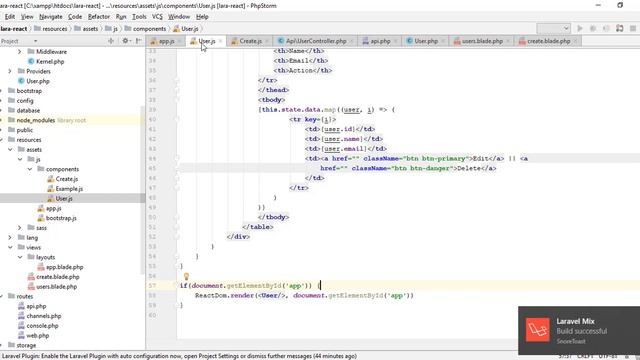The image size is (640, 360).
Task: Select the config folder
Action: point(20,101)
